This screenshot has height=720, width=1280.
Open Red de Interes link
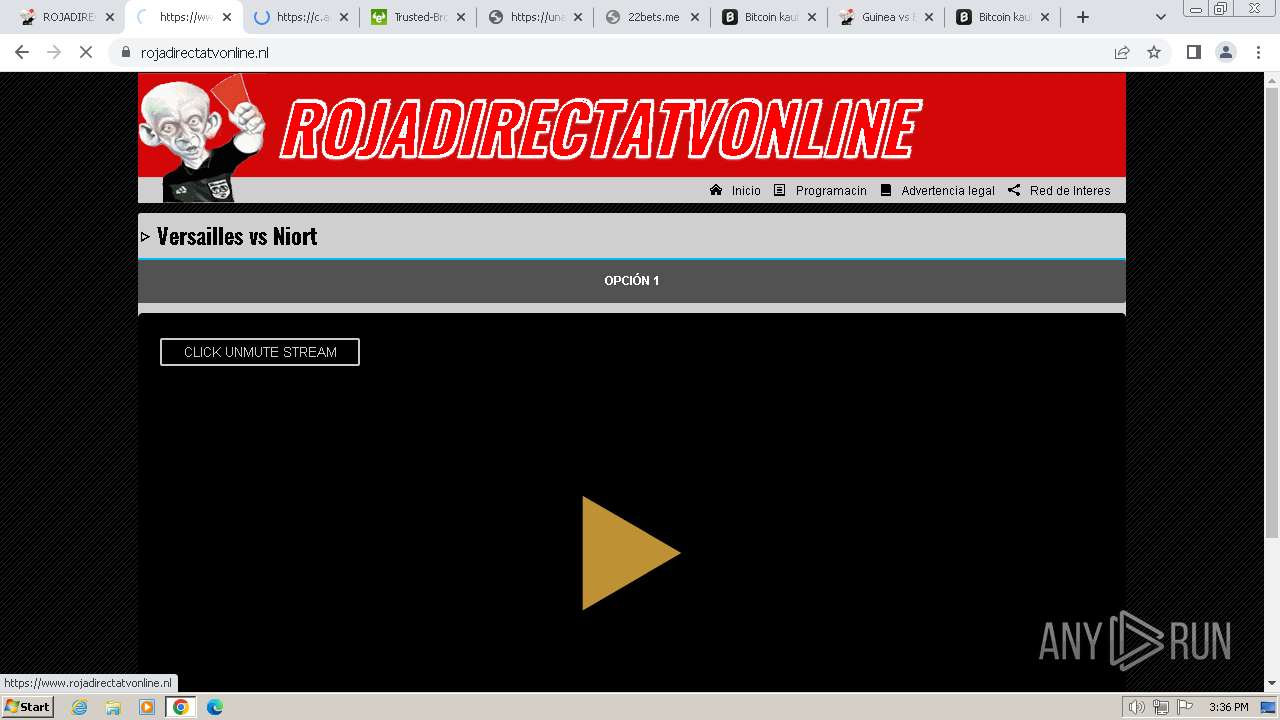[x=1070, y=191]
